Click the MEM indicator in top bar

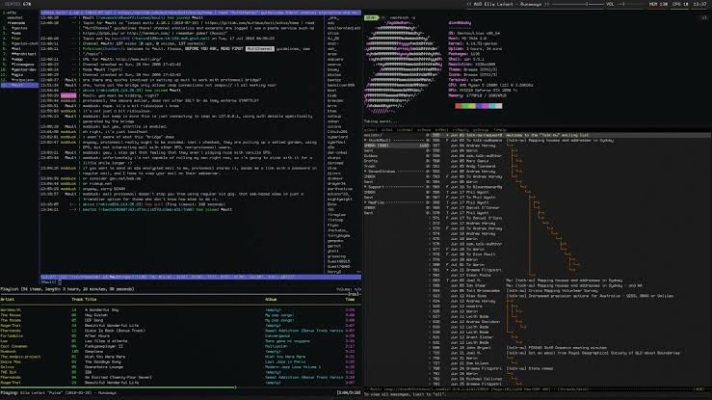pos(658,4)
